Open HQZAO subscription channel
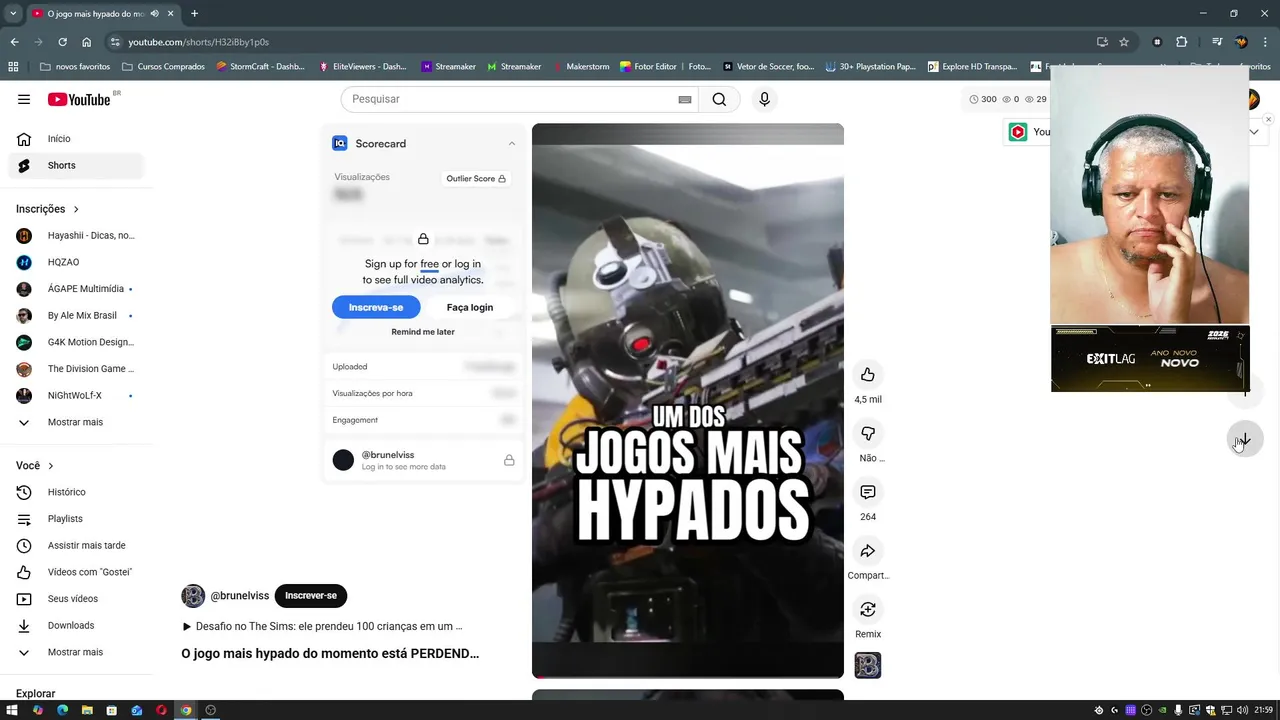The width and height of the screenshot is (1280, 720). pyautogui.click(x=76, y=262)
